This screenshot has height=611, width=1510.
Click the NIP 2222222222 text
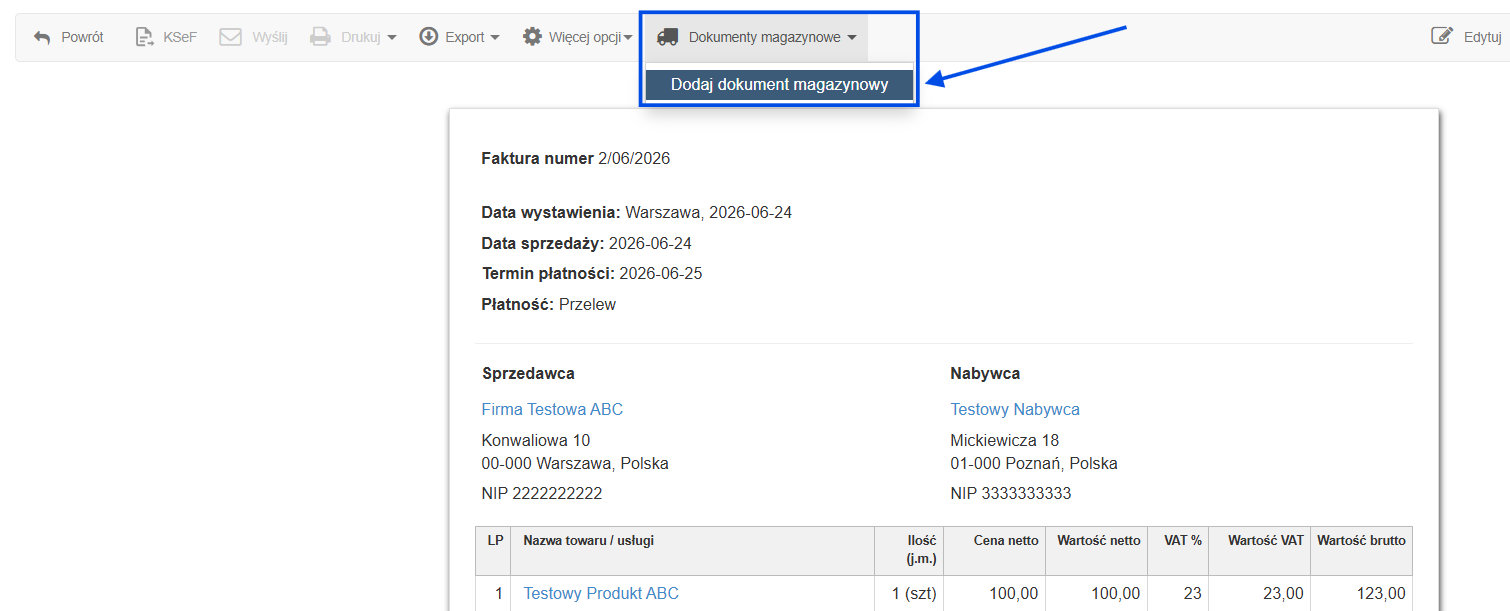click(x=542, y=493)
